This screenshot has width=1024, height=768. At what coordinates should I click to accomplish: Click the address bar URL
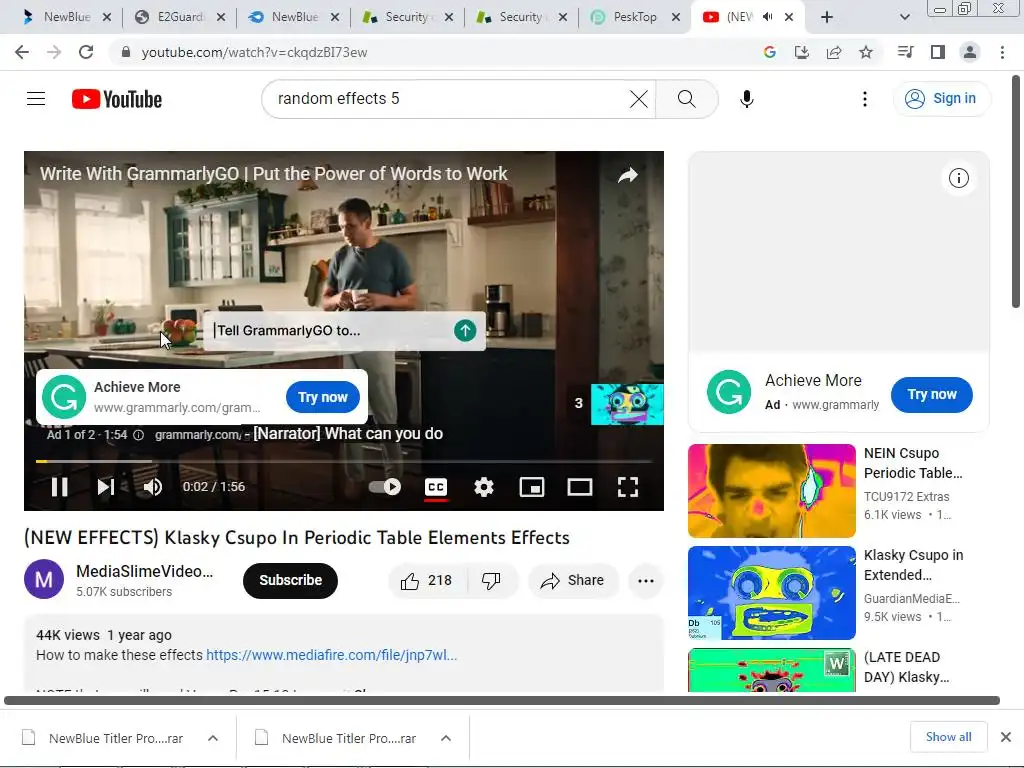[254, 52]
